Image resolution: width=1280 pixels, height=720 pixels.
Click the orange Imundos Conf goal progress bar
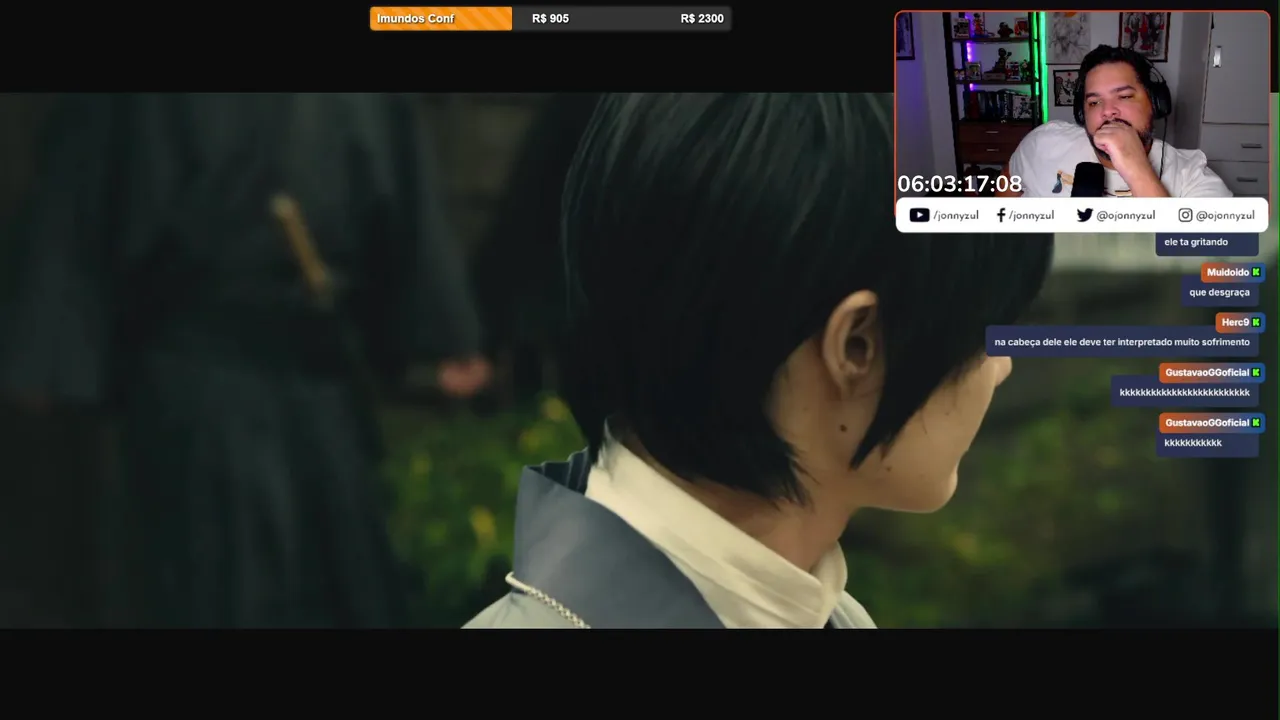pyautogui.click(x=441, y=18)
